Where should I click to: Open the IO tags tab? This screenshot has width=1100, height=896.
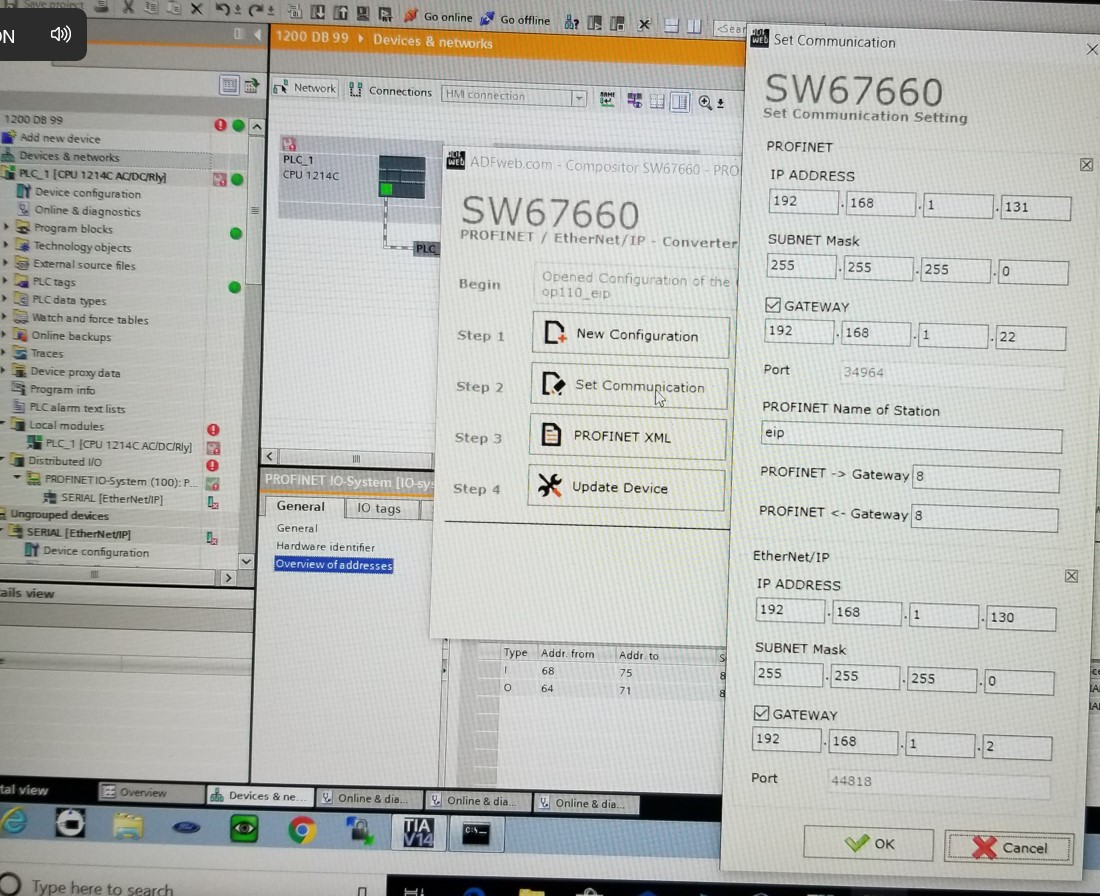coord(379,508)
